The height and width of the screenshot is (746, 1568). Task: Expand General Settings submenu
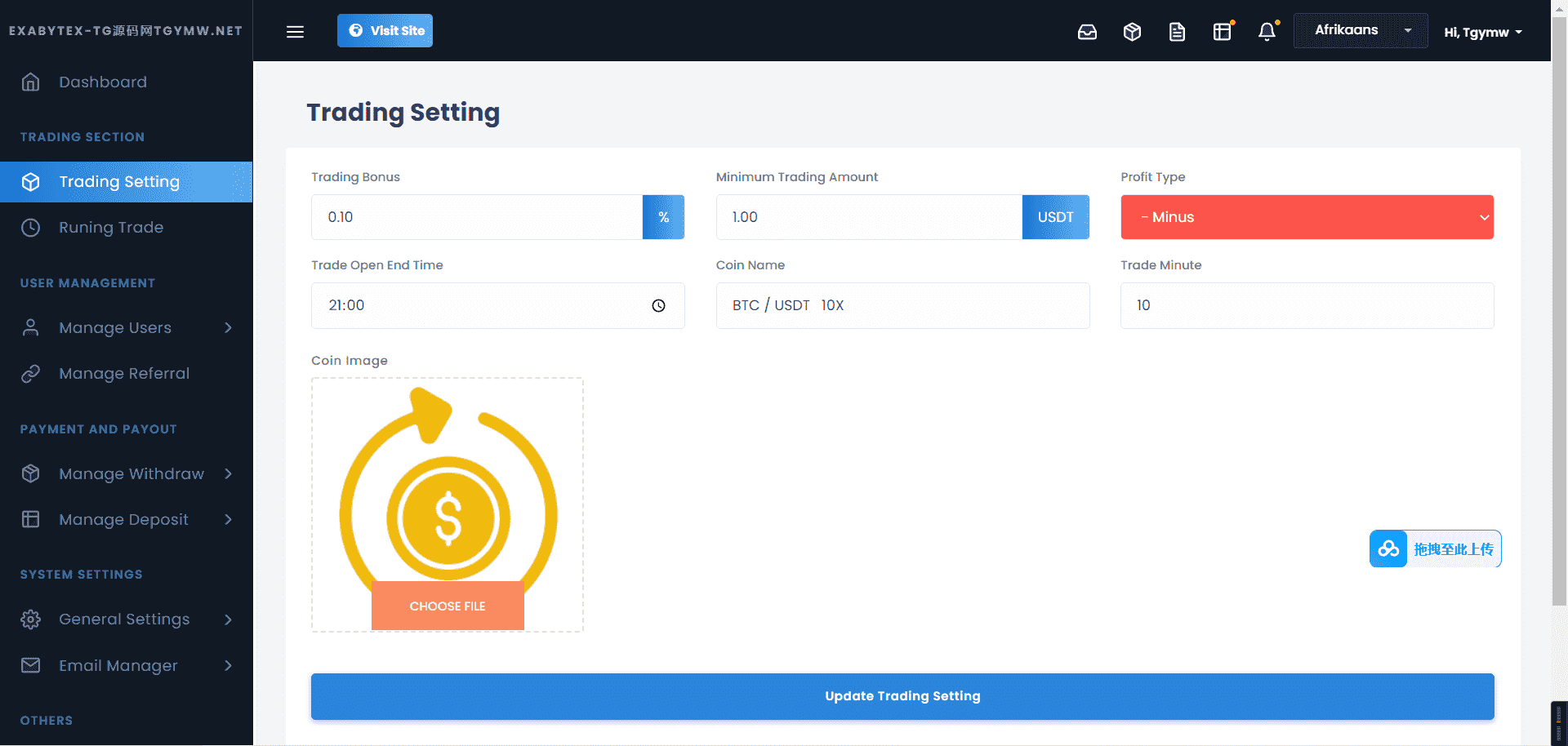(127, 619)
